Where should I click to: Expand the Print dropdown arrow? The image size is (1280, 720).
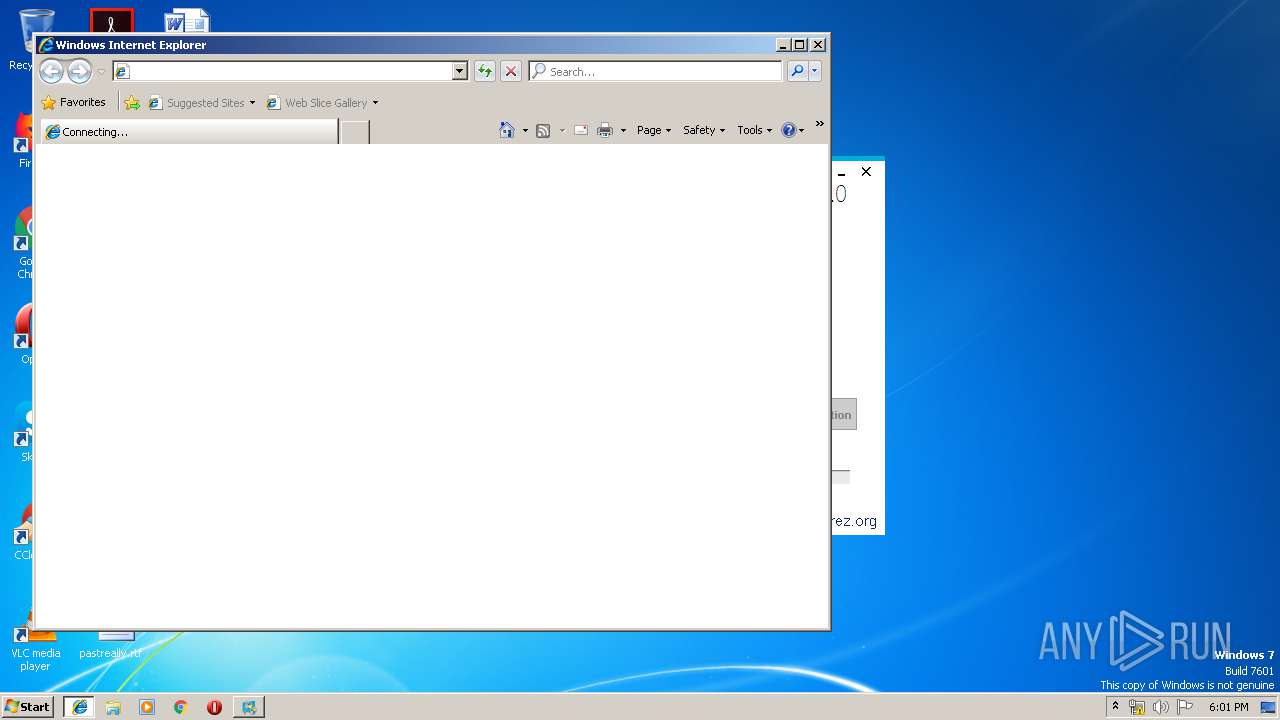pos(623,130)
